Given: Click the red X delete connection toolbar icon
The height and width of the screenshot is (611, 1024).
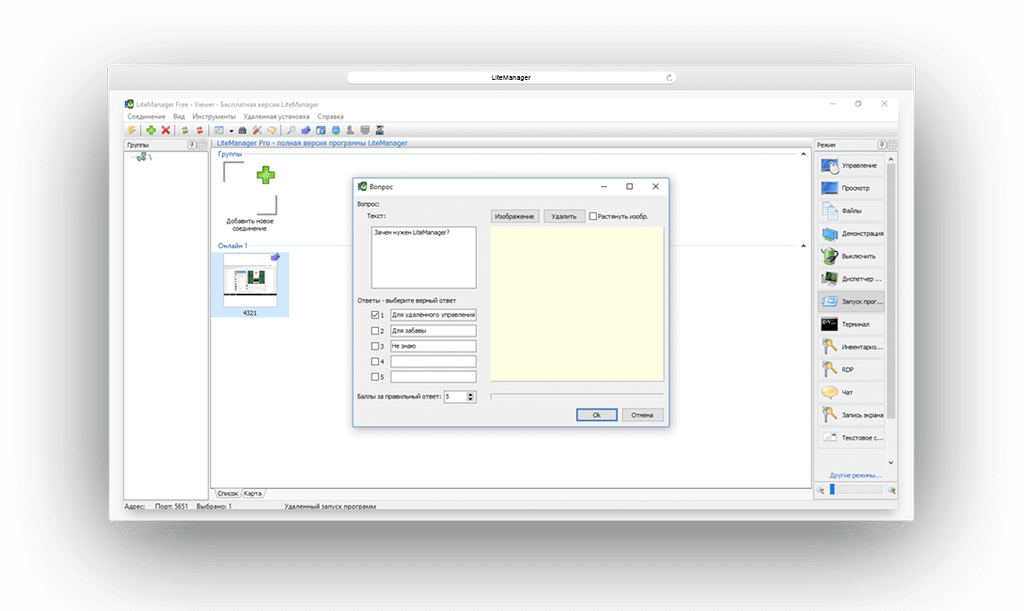Looking at the screenshot, I should [166, 131].
